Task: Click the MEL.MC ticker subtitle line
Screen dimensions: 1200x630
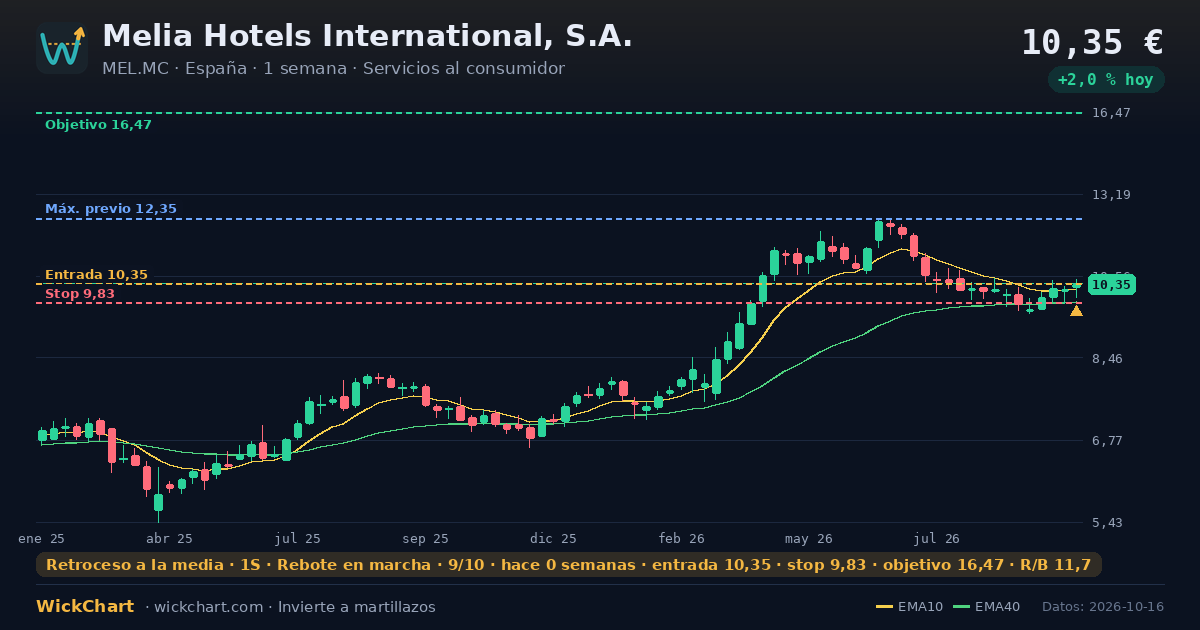Action: coord(333,69)
